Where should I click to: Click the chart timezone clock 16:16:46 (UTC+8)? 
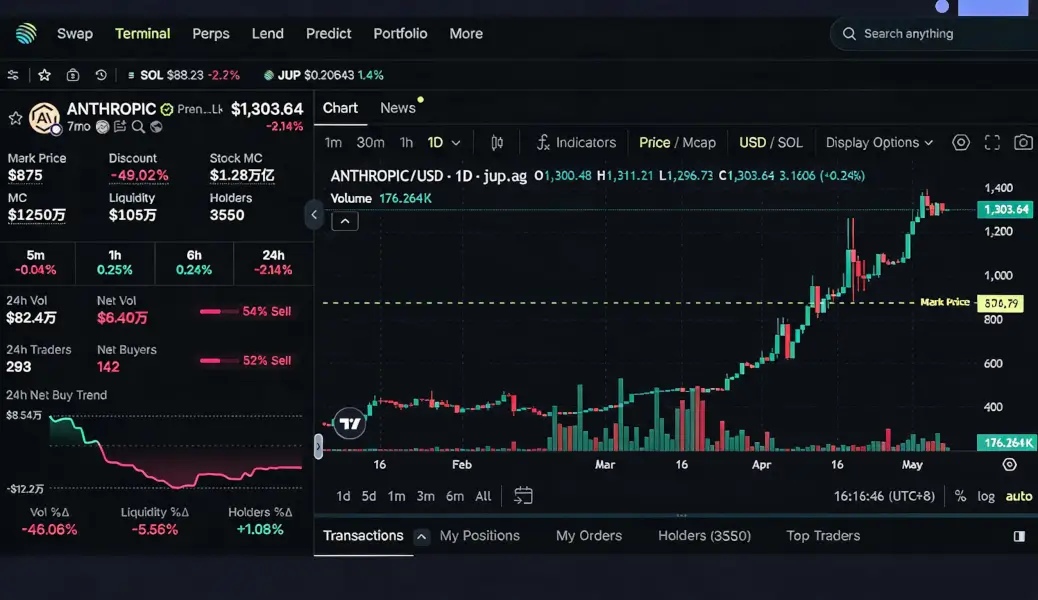click(884, 496)
